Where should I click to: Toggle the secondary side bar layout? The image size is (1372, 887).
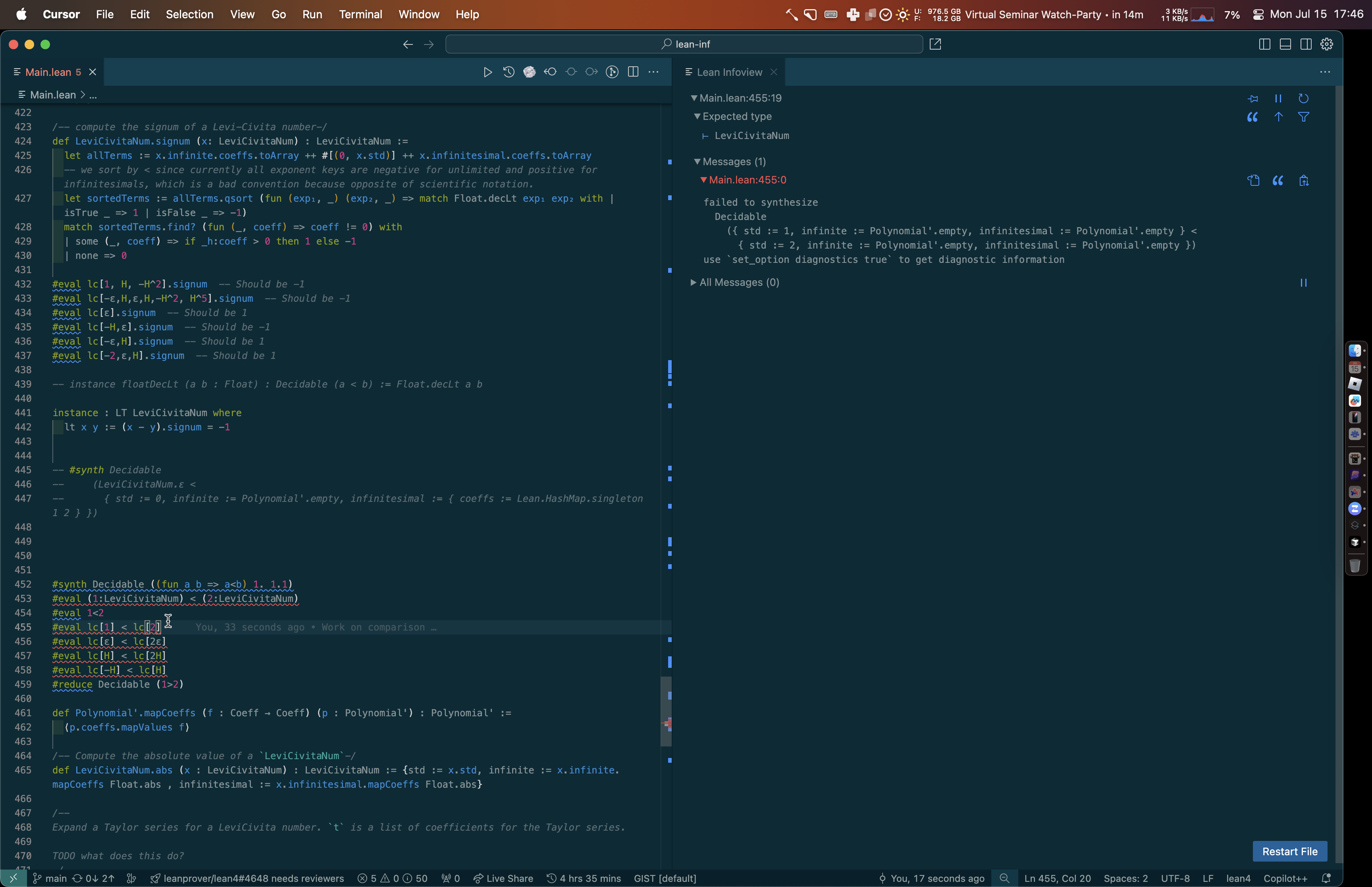(x=1306, y=44)
